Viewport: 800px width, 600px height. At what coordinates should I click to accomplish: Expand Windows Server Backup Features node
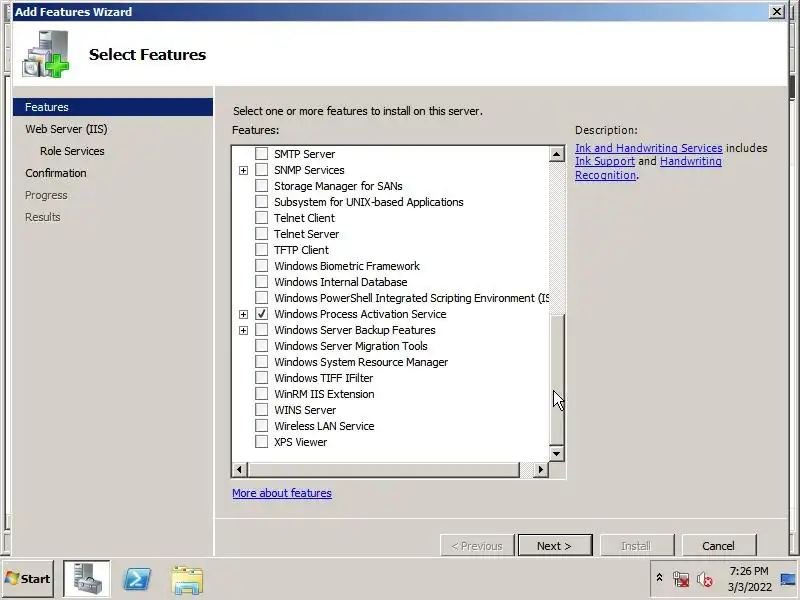click(243, 330)
